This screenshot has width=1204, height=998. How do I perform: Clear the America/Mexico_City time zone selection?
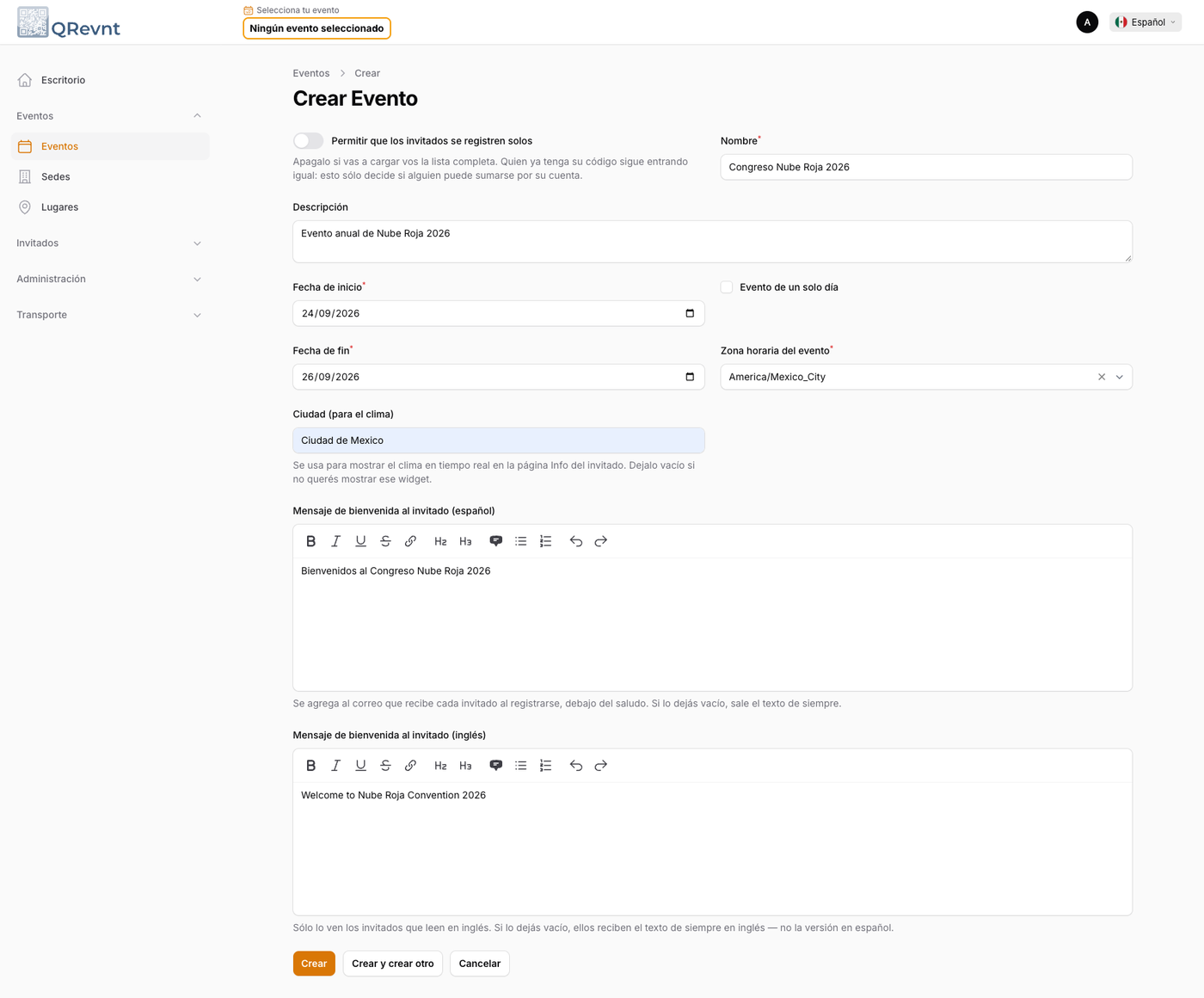[x=1102, y=377]
